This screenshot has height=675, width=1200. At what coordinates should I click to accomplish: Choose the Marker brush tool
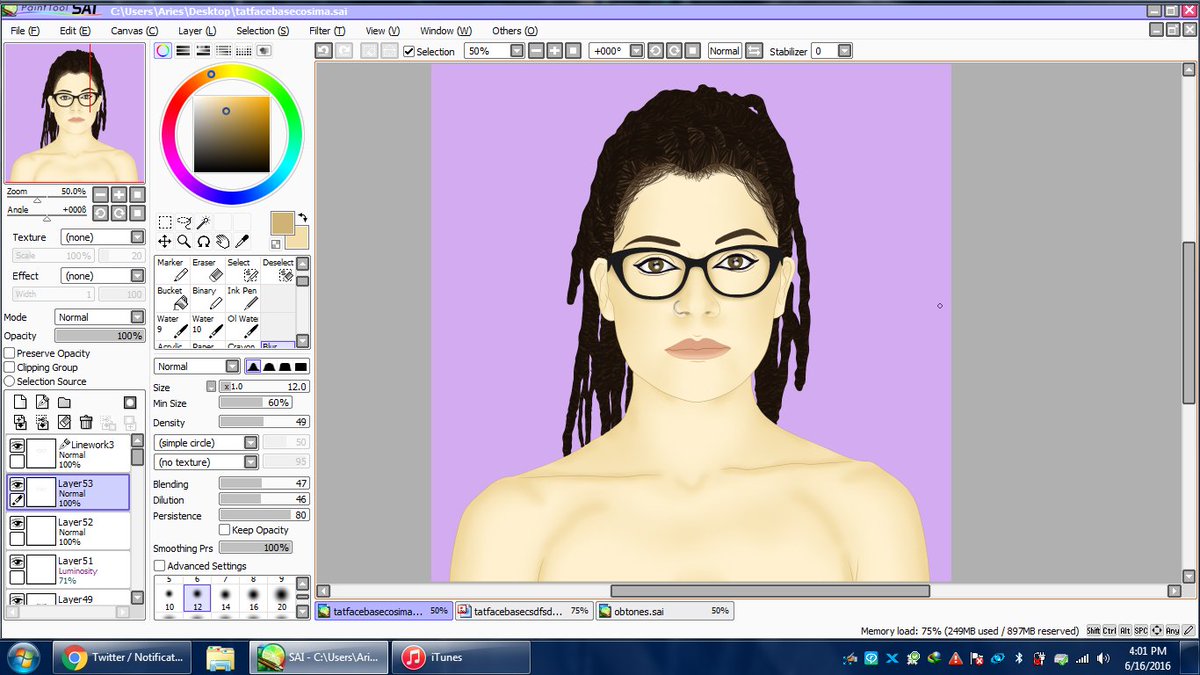point(172,270)
